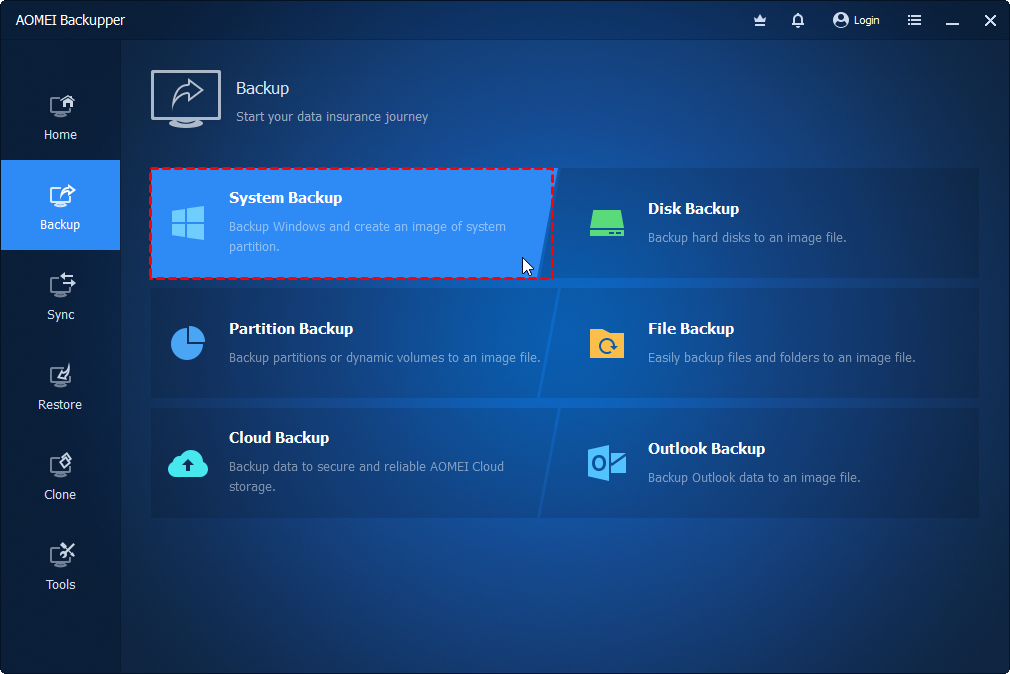Select the Backup icon in sidebar
1010x674 pixels.
point(62,196)
